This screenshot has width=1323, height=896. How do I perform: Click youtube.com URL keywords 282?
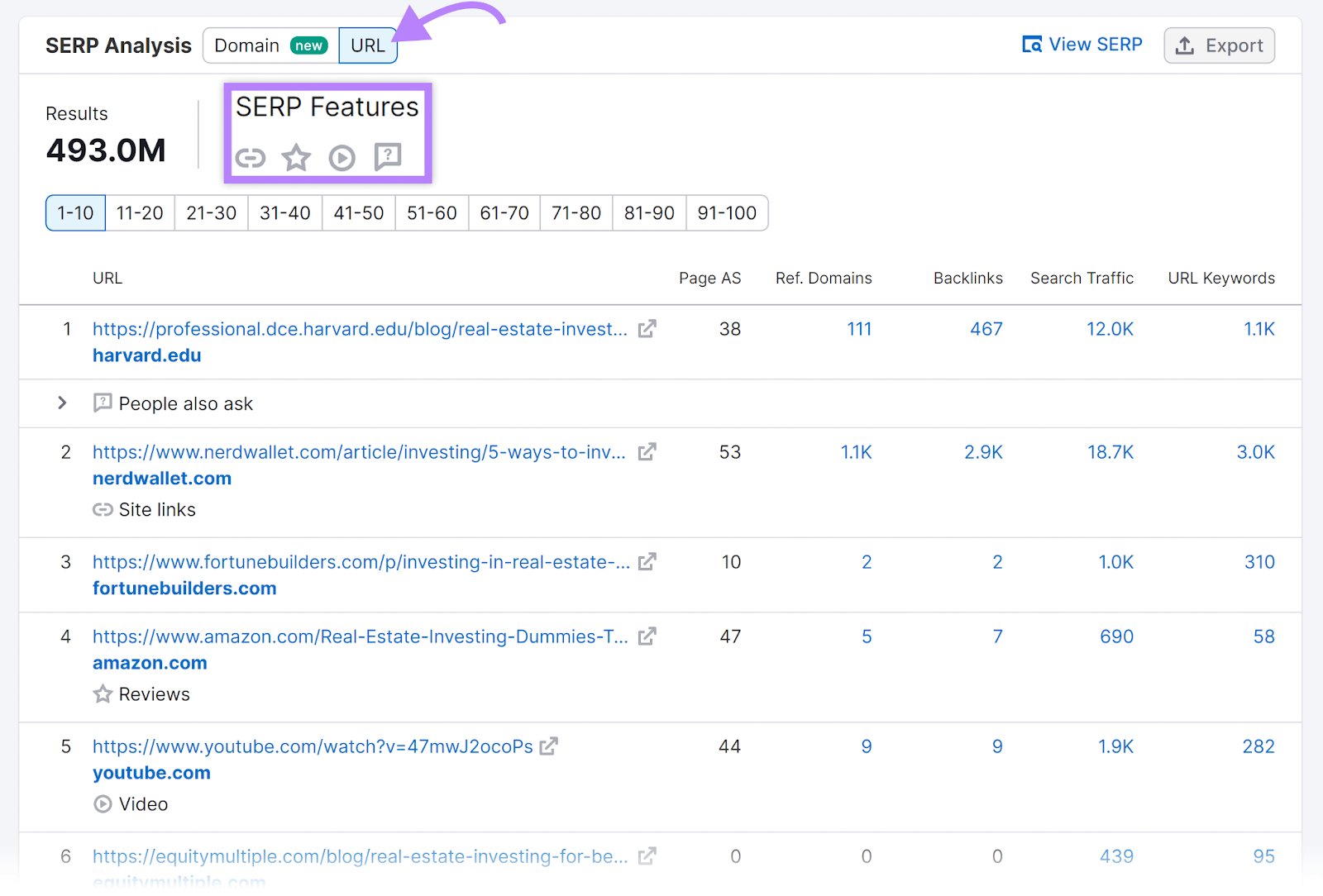pos(1259,746)
